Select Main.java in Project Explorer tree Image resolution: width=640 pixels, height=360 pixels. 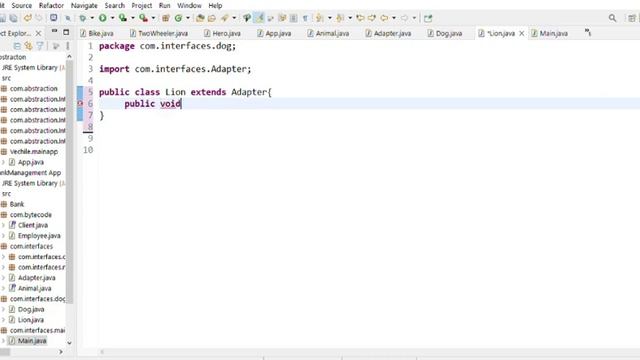pyautogui.click(x=32, y=340)
